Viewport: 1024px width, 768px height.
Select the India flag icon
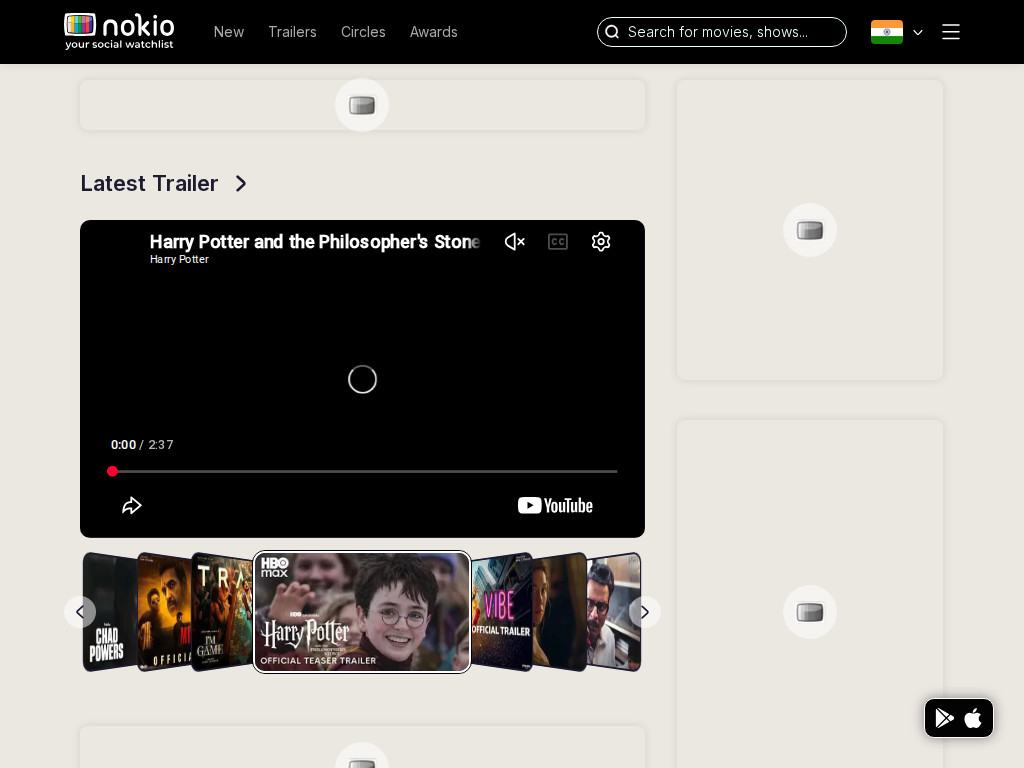[887, 32]
